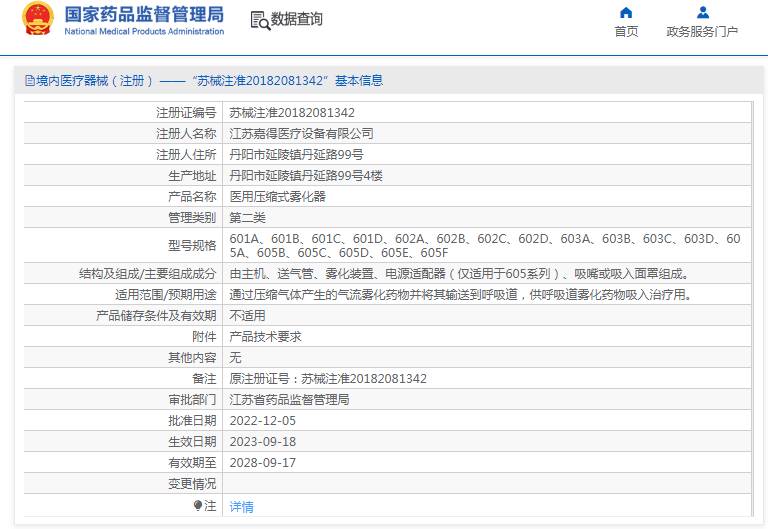
Task: Click the national emblem logo
Action: click(x=38, y=19)
